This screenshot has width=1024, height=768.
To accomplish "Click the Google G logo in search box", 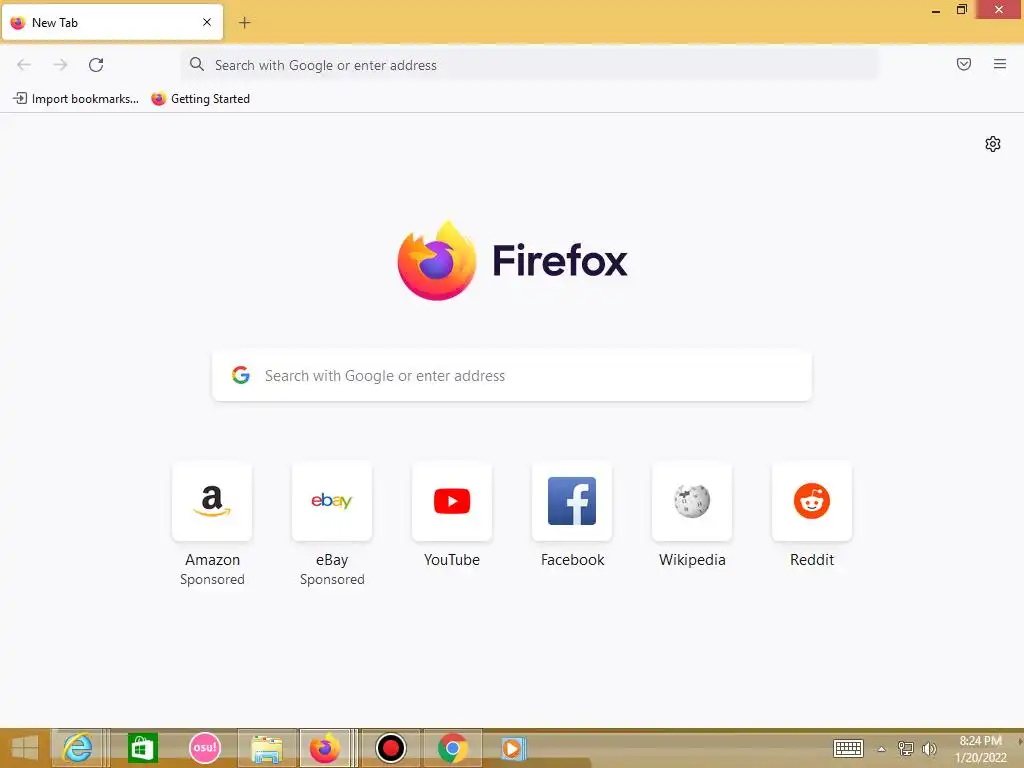I will 241,375.
